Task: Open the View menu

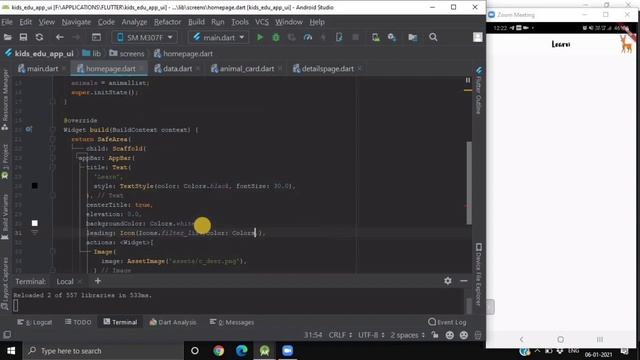Action: click(x=47, y=22)
